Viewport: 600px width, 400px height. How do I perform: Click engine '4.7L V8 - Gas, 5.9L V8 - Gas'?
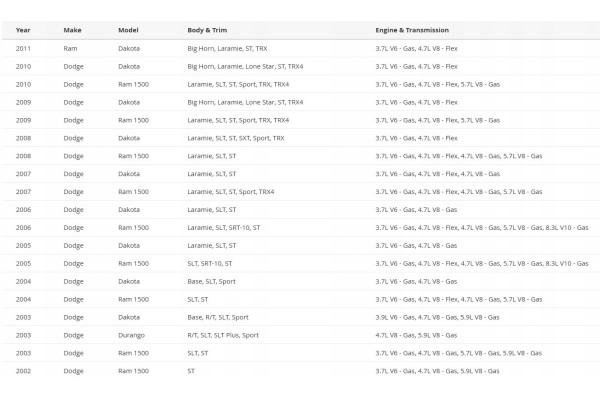click(x=416, y=335)
